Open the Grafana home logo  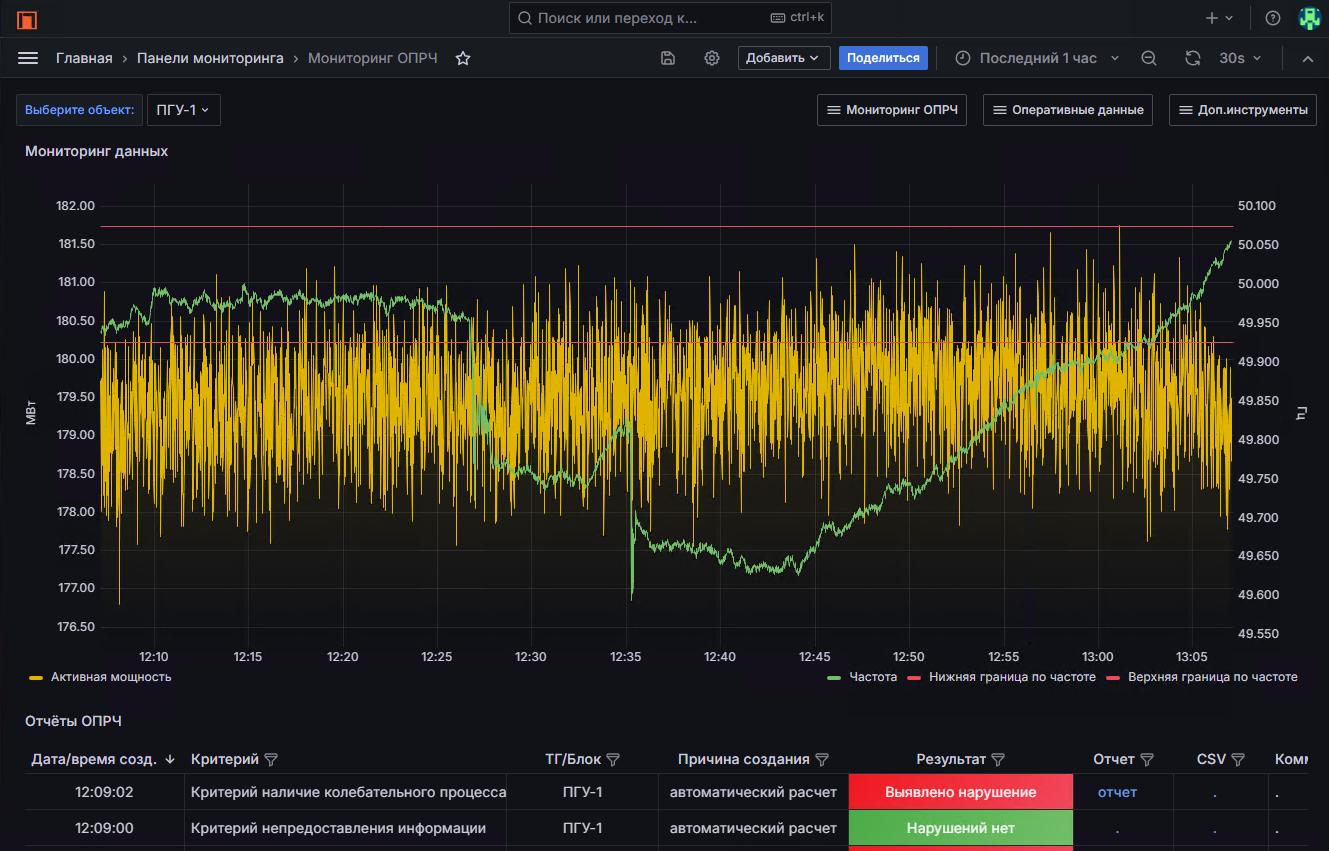[x=27, y=19]
